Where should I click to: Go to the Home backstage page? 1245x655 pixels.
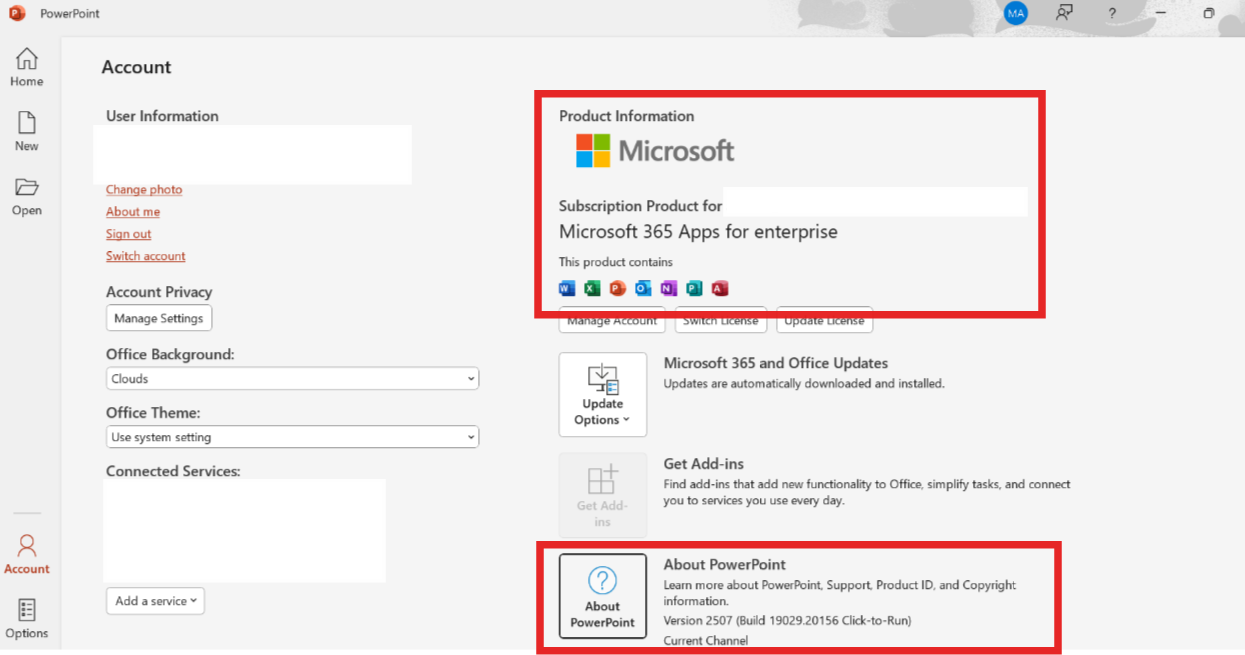[27, 68]
